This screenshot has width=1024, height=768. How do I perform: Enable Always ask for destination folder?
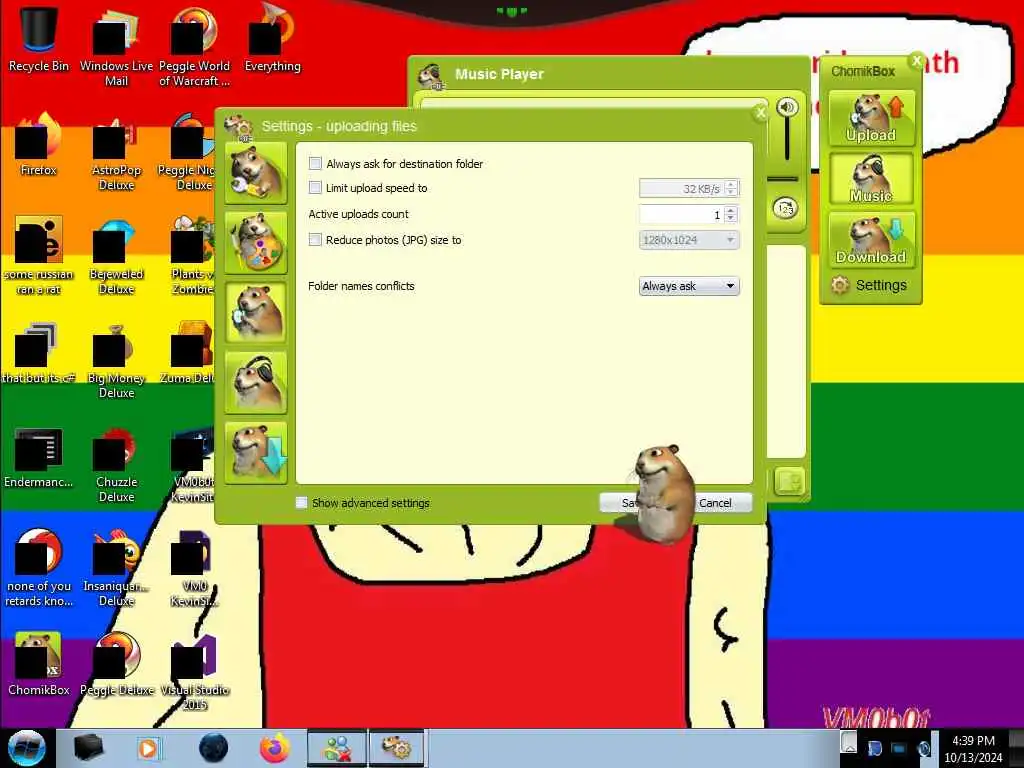tap(315, 163)
